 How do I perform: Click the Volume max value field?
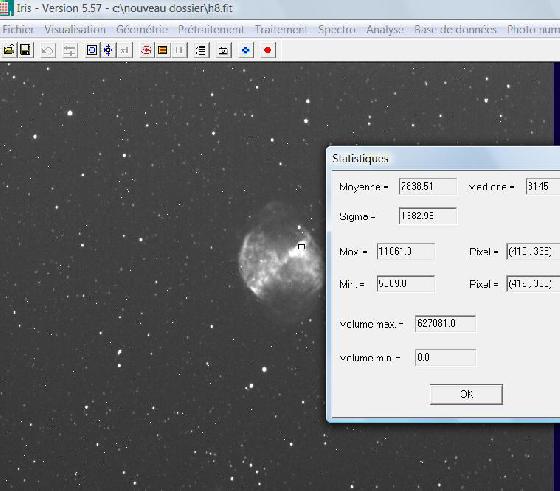click(x=445, y=324)
